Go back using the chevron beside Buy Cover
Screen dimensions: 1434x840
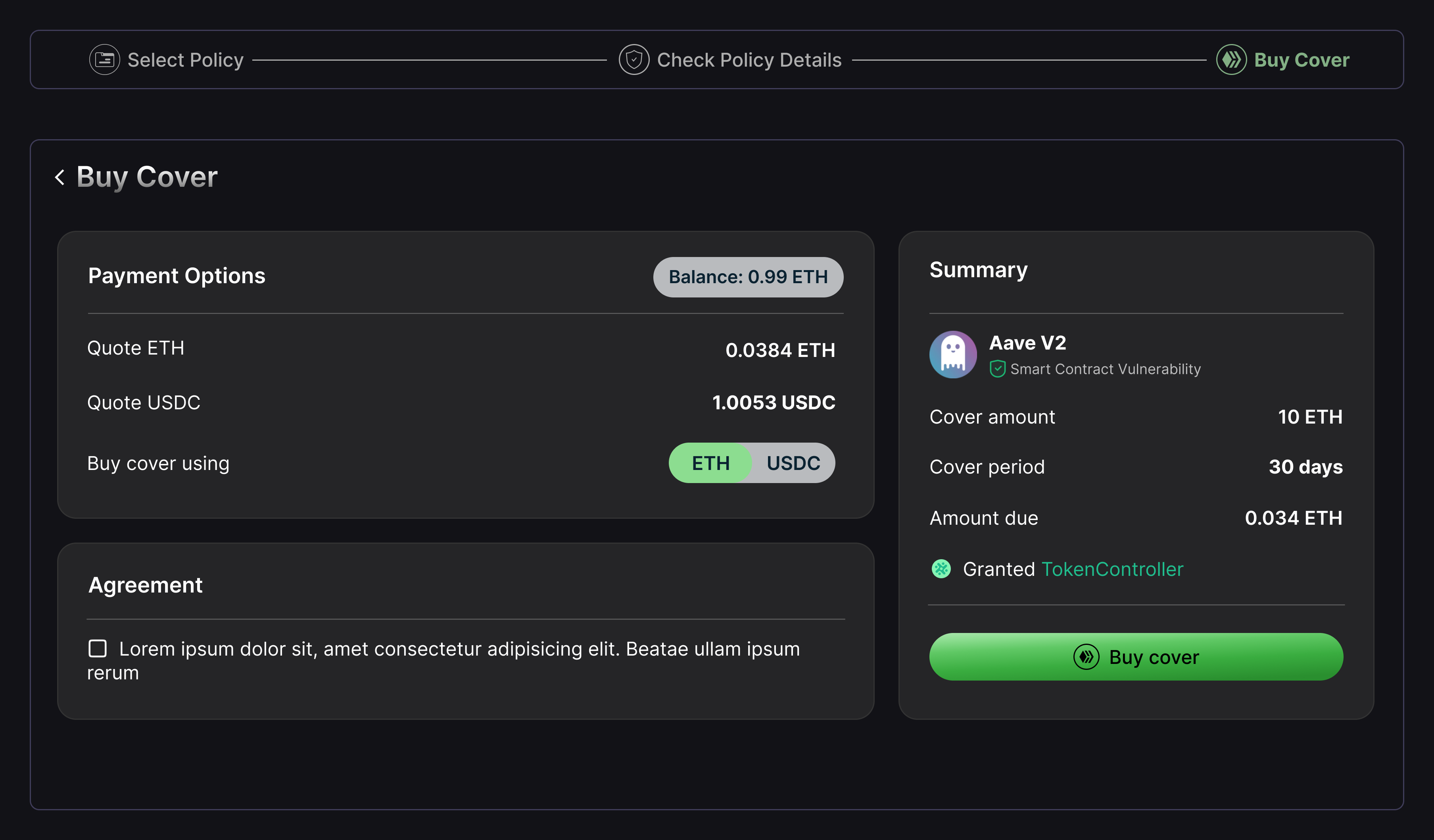coord(60,177)
